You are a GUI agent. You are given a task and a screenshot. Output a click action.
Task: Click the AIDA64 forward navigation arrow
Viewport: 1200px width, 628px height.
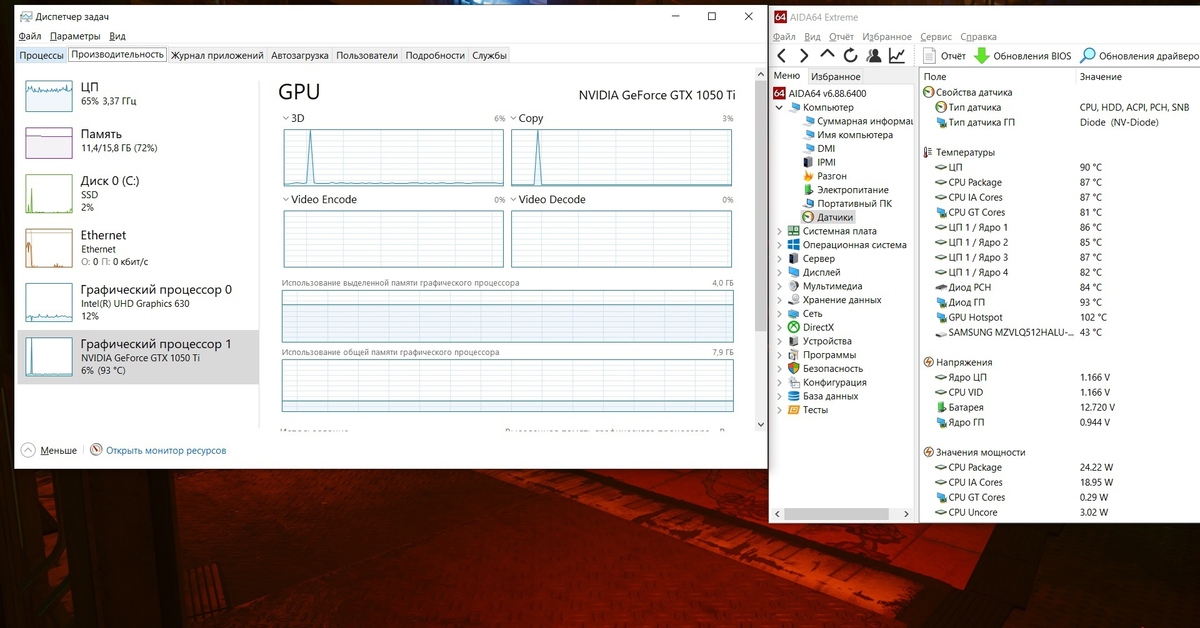click(x=804, y=56)
